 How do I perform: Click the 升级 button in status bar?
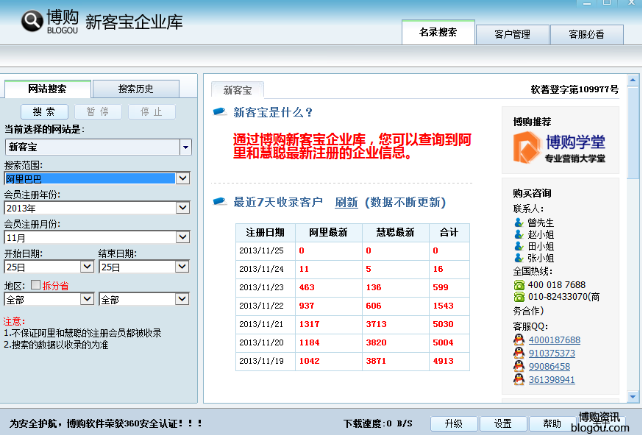coord(453,423)
